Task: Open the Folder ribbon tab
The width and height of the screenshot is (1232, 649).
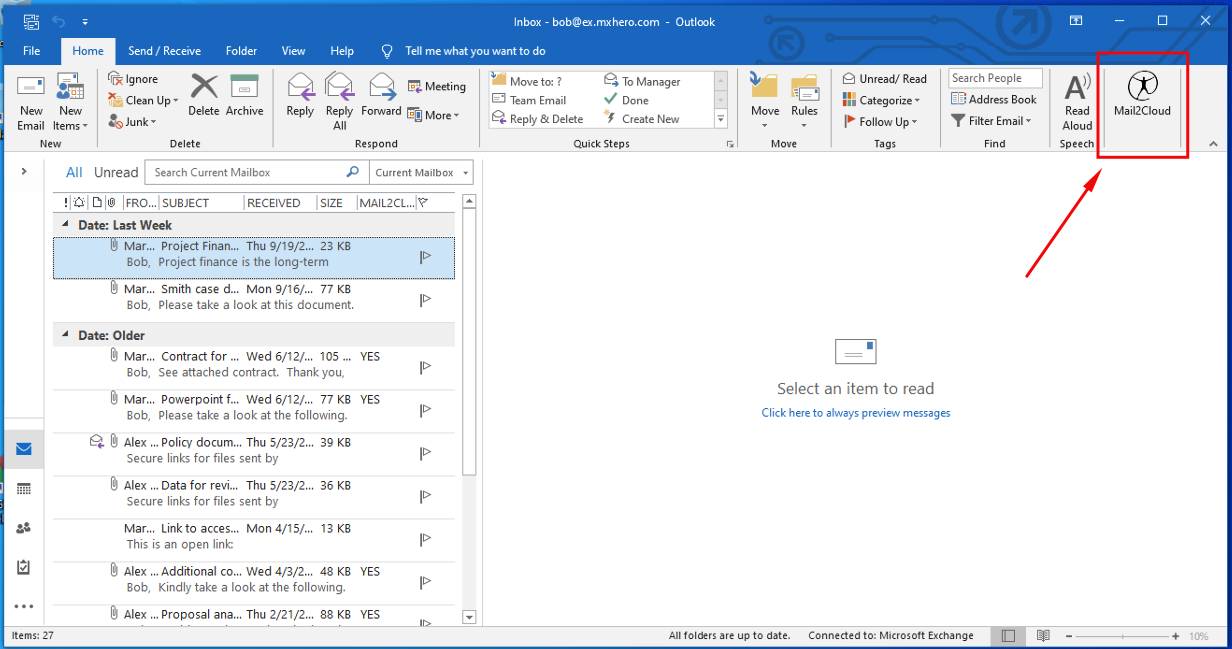Action: tap(241, 51)
